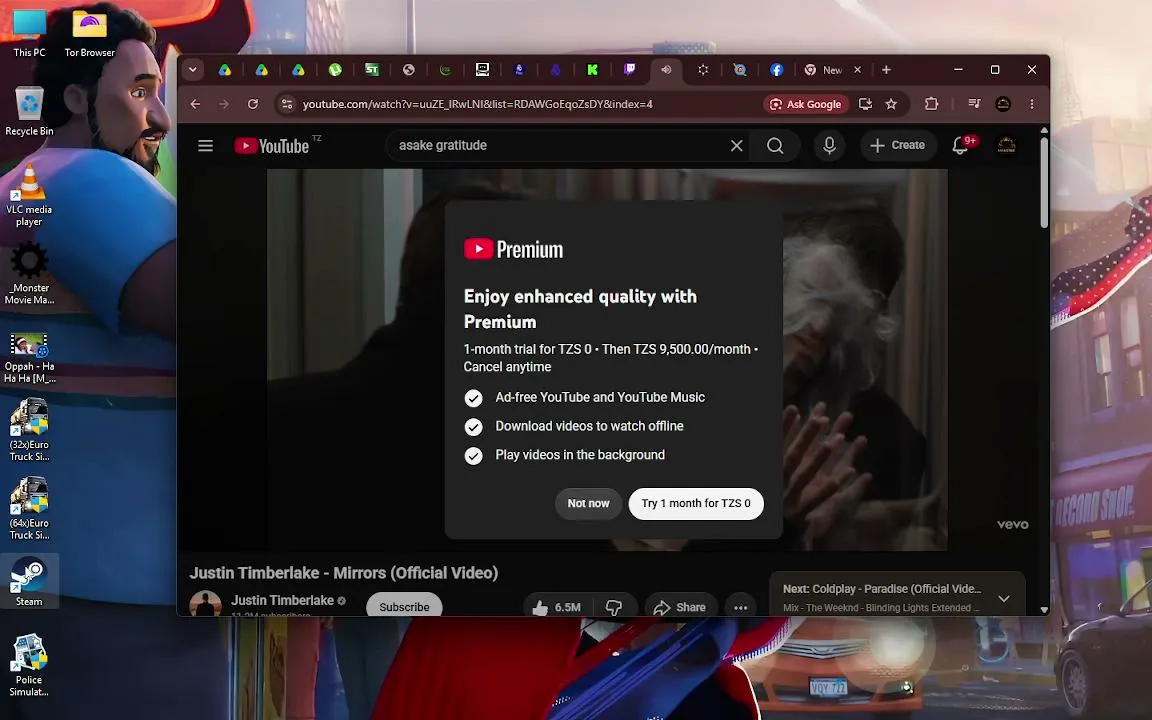The height and width of the screenshot is (720, 1152).
Task: Open the YouTube notifications bell
Action: pos(961,145)
